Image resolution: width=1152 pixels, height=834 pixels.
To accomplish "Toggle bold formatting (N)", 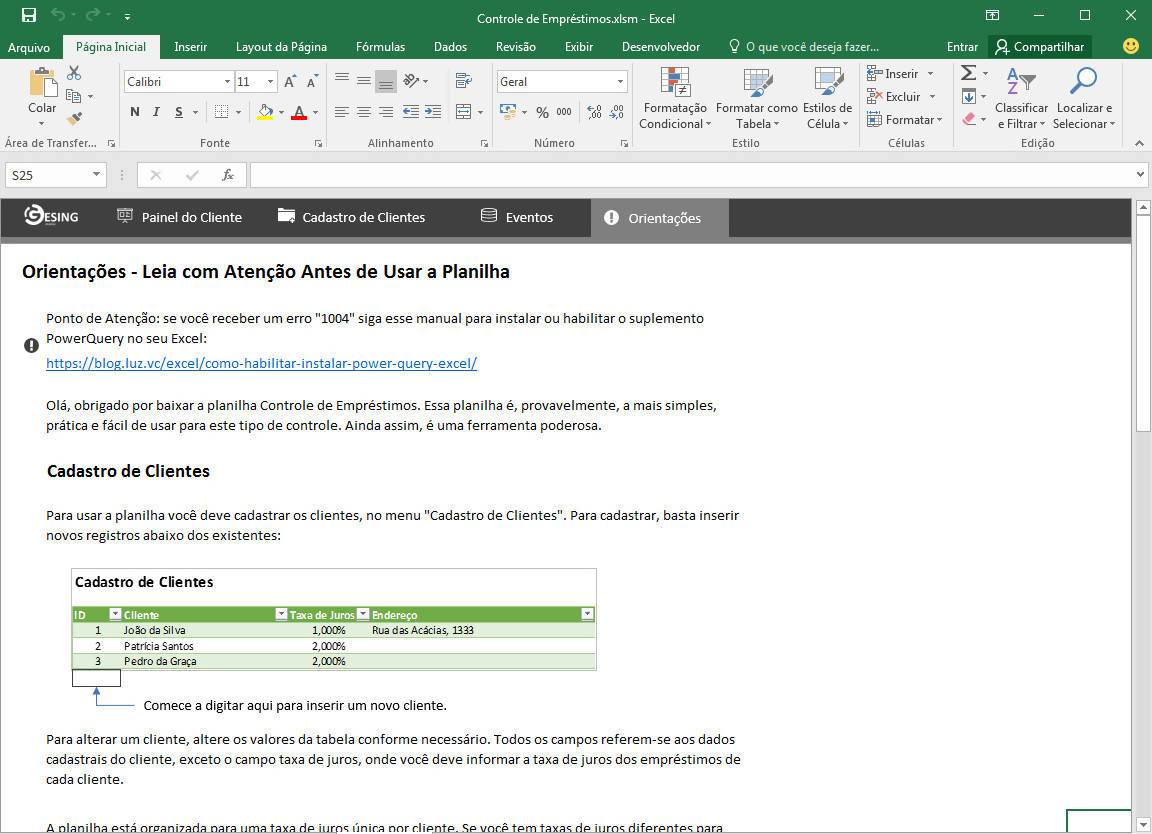I will coord(135,112).
